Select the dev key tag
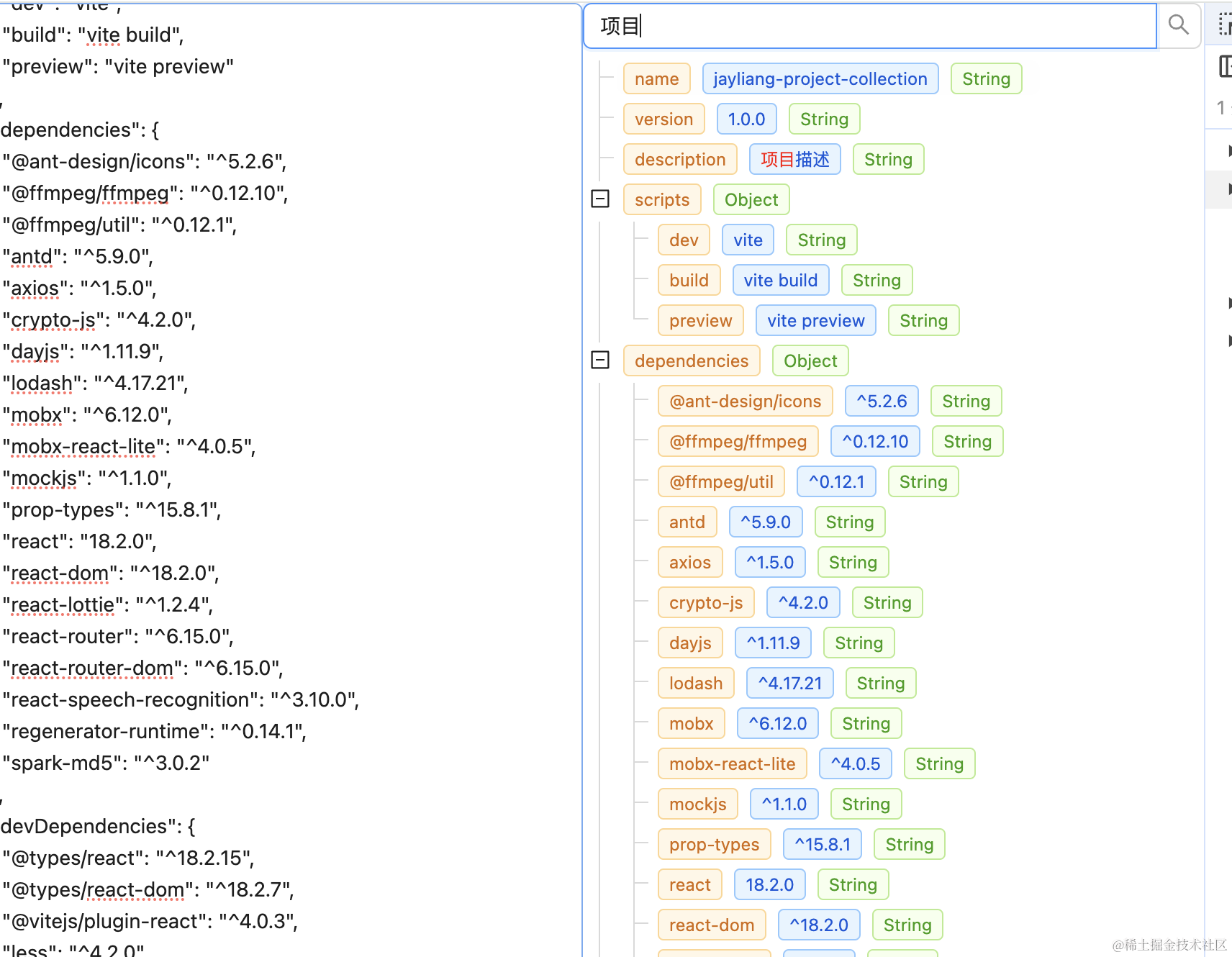This screenshot has width=1232, height=957. point(684,240)
